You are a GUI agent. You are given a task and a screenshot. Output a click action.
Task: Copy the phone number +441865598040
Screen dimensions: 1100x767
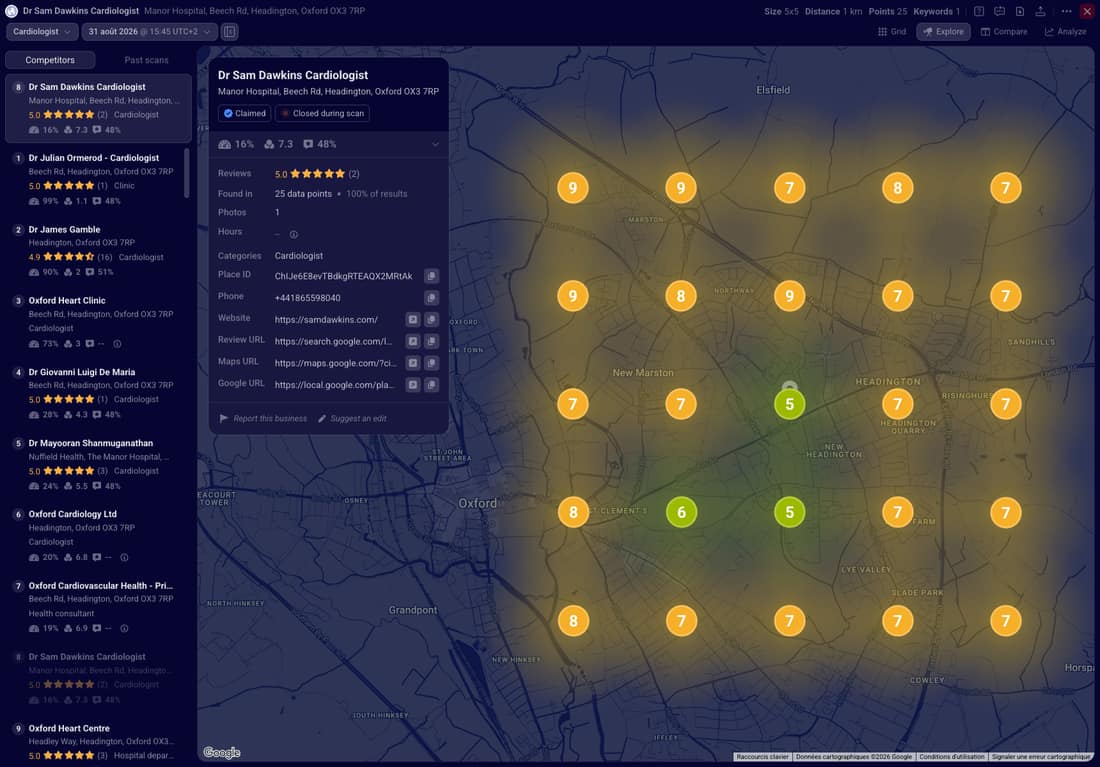(431, 298)
